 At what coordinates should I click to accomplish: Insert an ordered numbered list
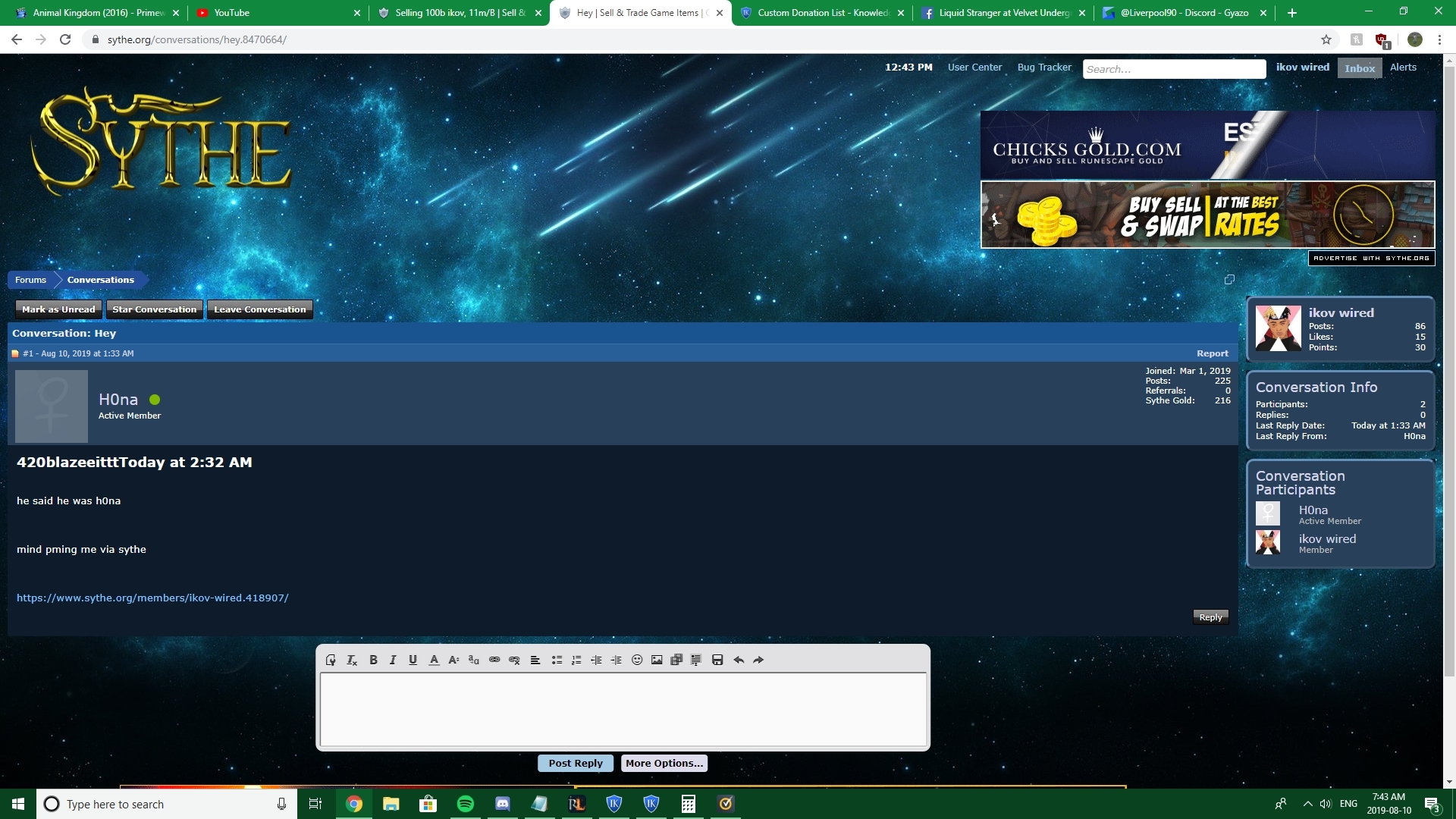576,660
